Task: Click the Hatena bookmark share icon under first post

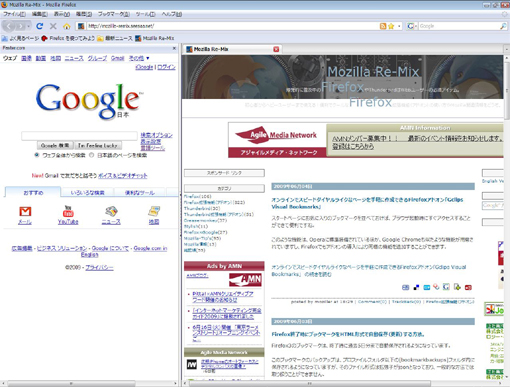Action: 405,287
